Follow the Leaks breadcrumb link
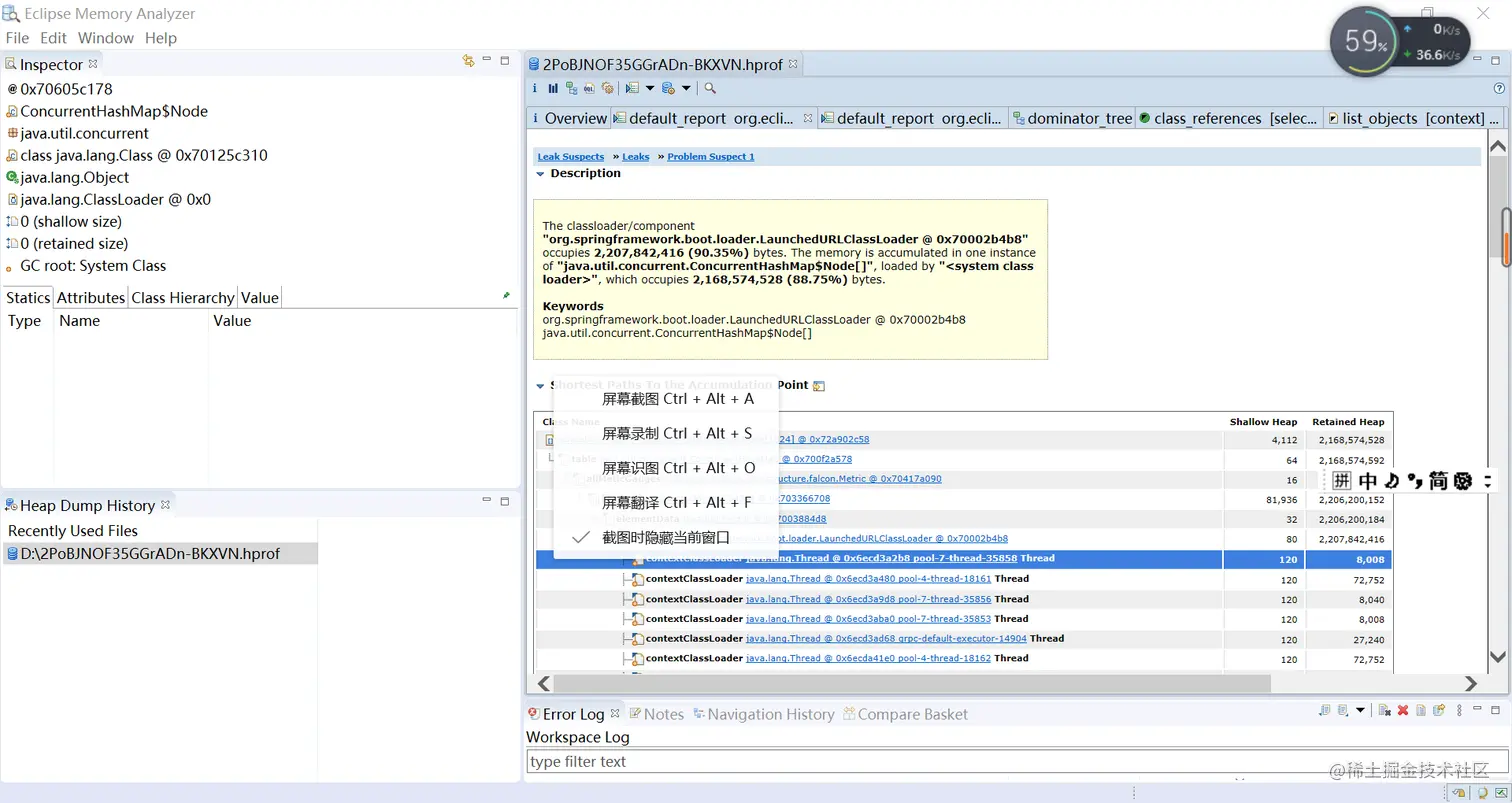This screenshot has width=1512, height=803. click(636, 157)
